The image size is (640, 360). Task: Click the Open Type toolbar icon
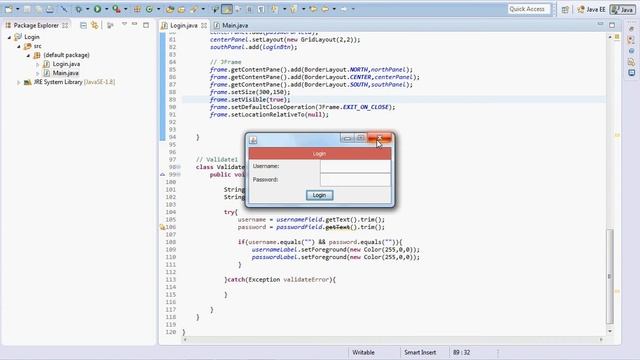point(170,9)
